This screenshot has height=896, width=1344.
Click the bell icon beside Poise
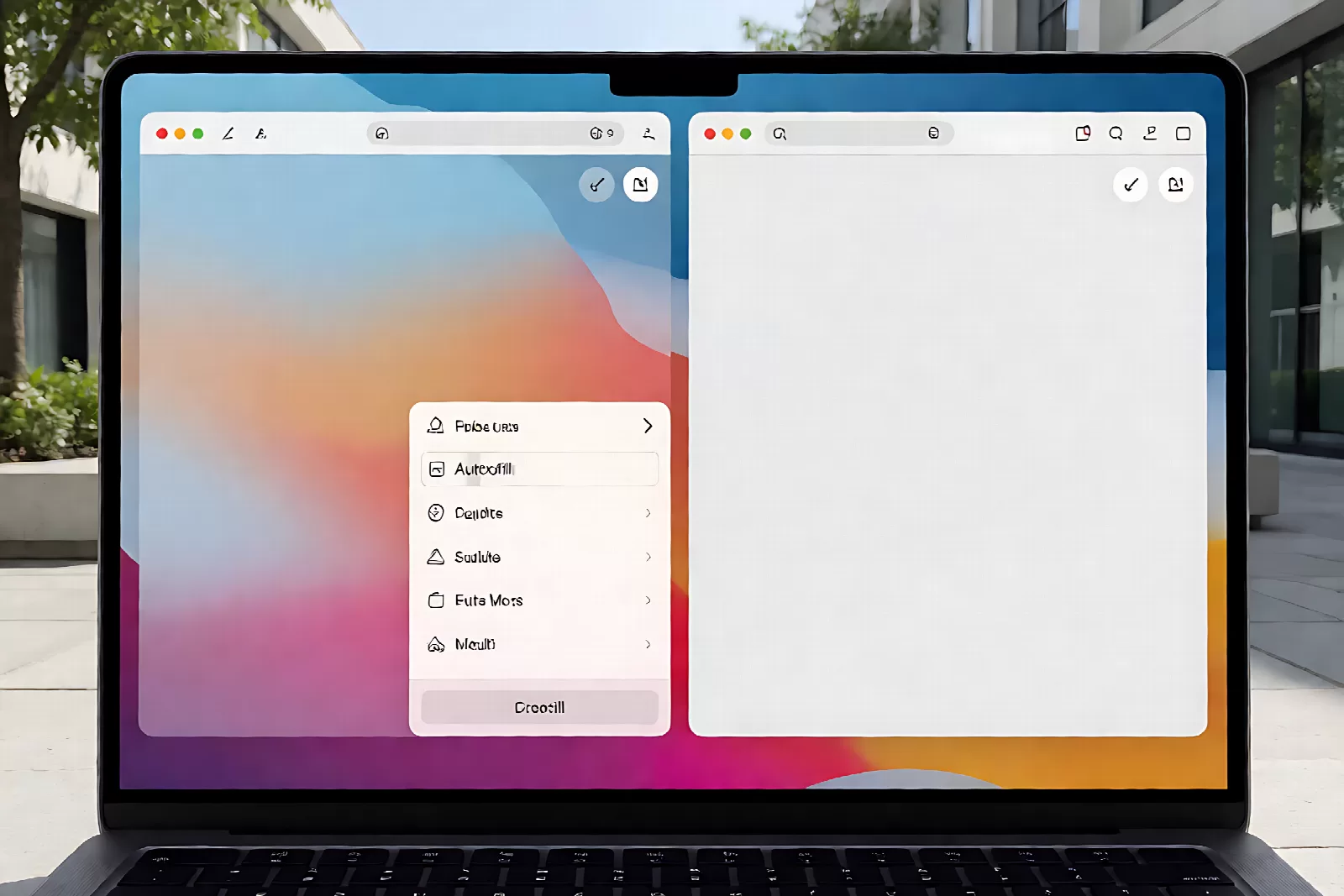click(435, 426)
